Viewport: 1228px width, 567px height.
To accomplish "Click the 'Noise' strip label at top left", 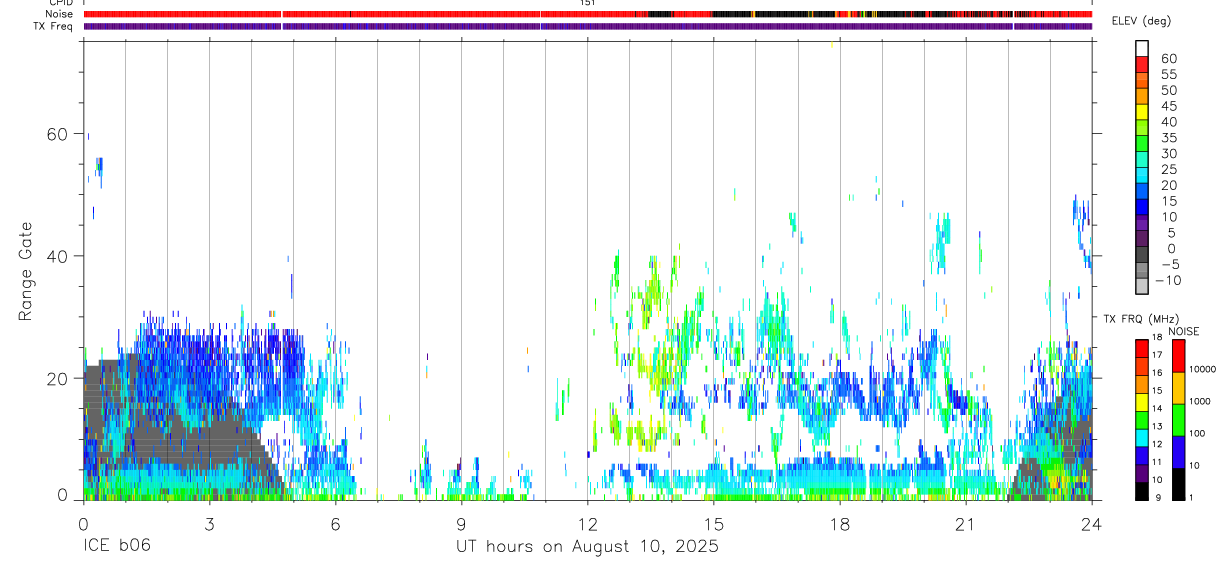I will point(58,14).
